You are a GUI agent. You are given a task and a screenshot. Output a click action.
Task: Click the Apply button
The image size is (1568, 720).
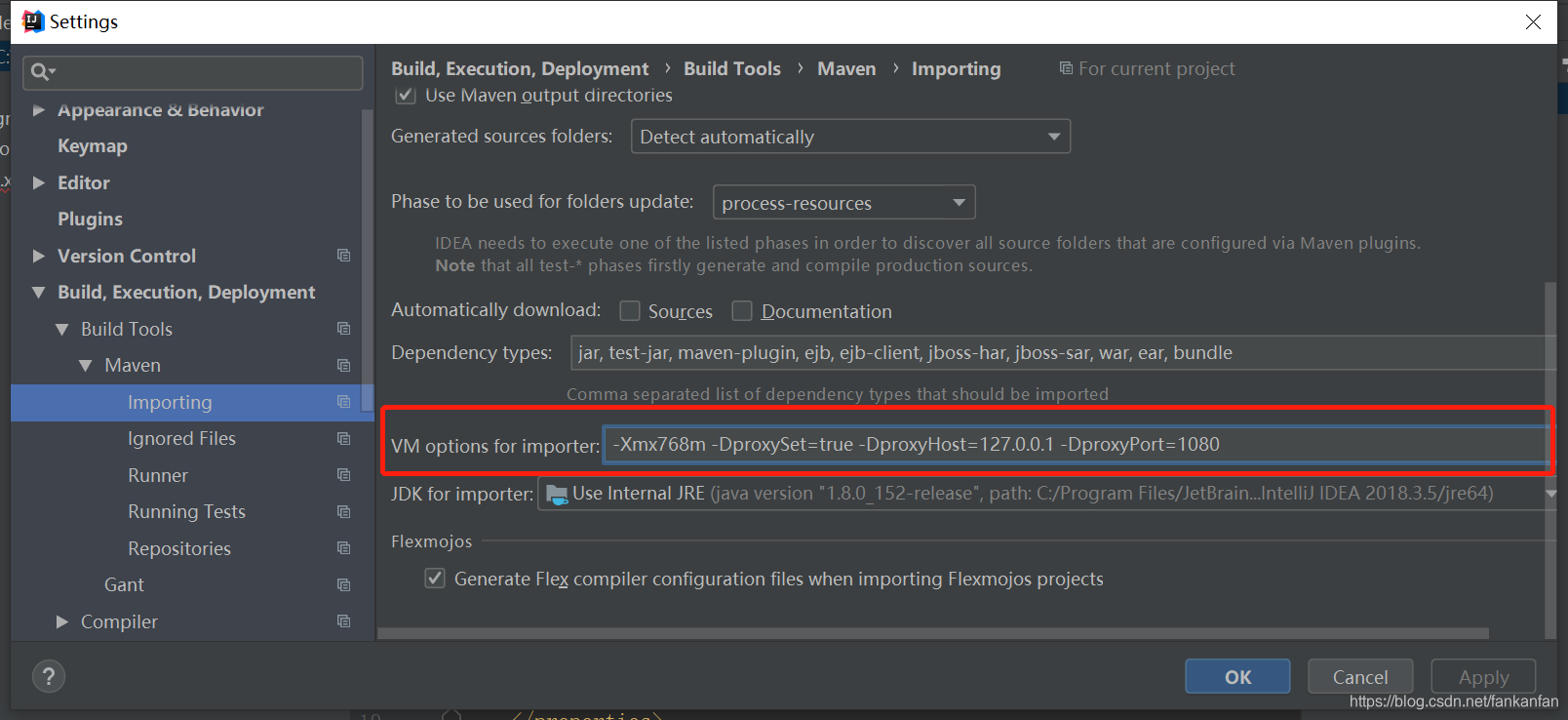(x=1483, y=676)
